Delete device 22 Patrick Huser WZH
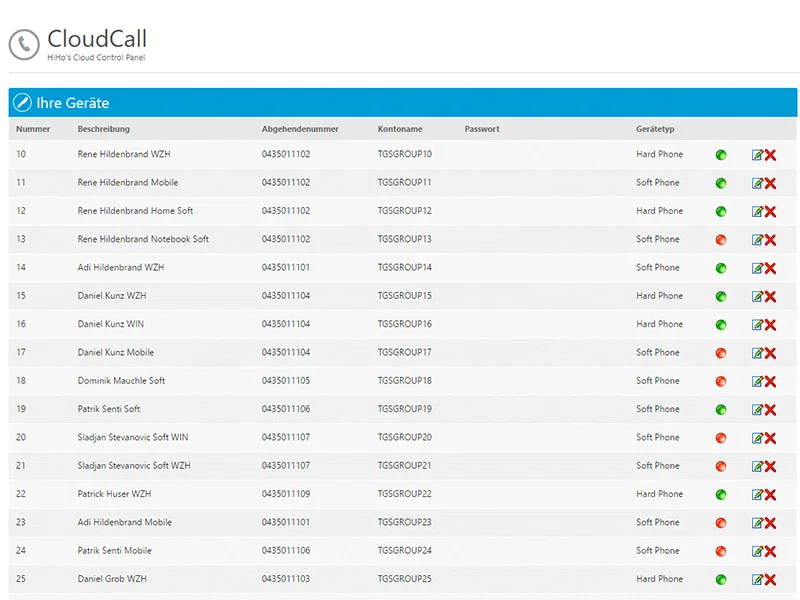Viewport: 800px width, 600px height. tap(771, 495)
